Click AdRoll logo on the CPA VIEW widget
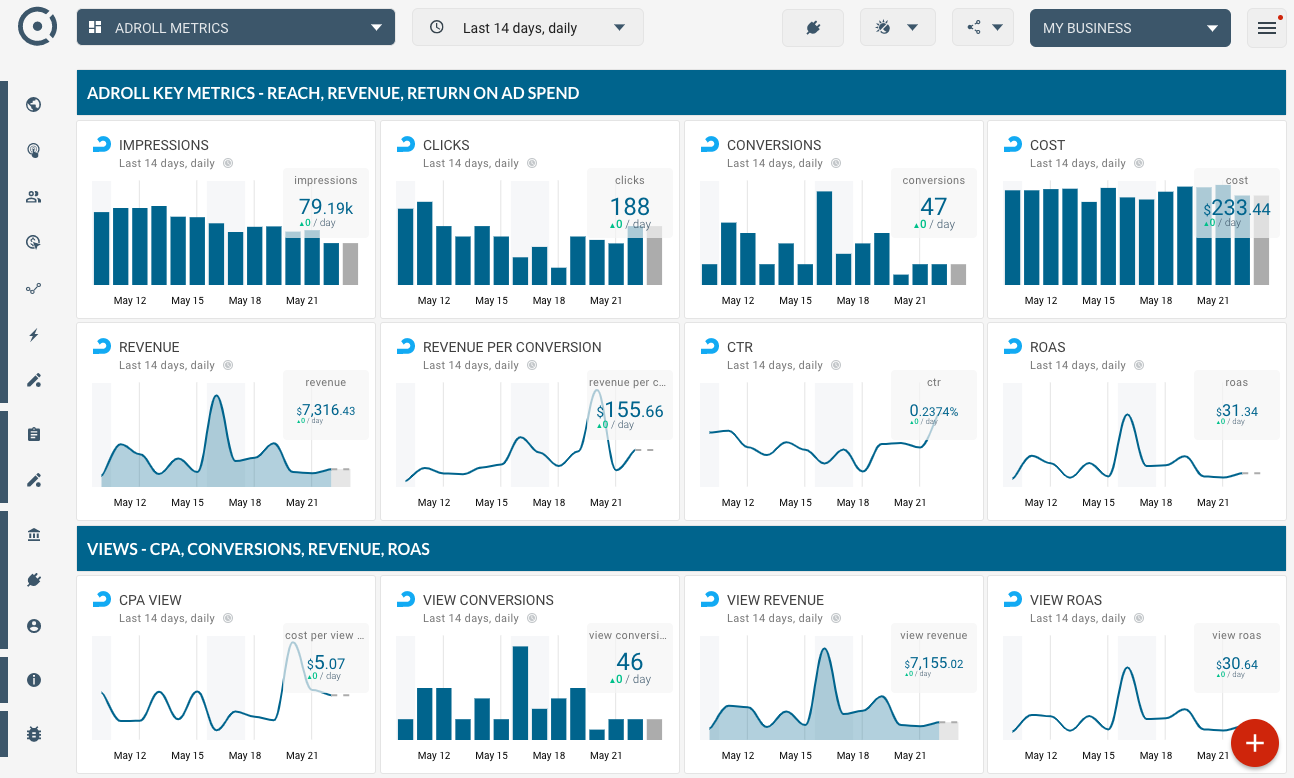The height and width of the screenshot is (778, 1294). pos(102,599)
